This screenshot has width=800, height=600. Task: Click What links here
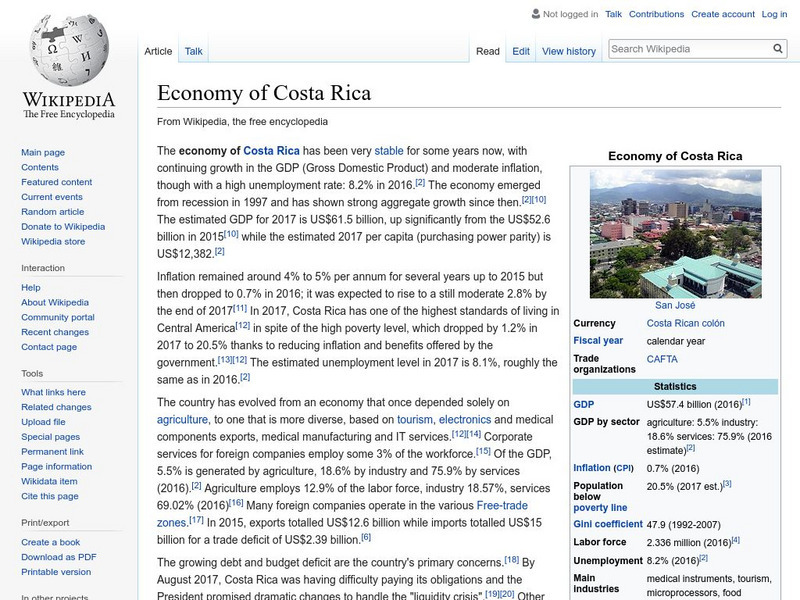[53, 392]
